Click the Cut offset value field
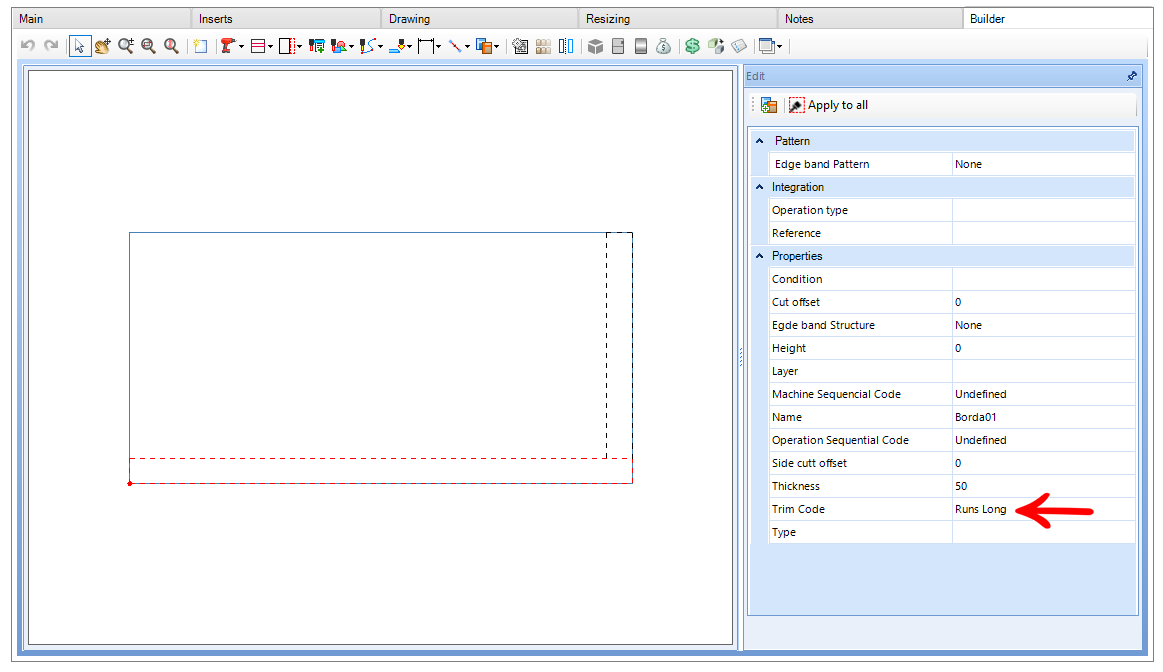 1044,302
